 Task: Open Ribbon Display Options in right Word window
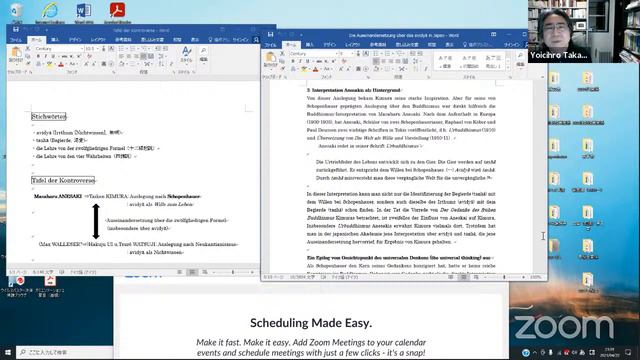(493, 35)
